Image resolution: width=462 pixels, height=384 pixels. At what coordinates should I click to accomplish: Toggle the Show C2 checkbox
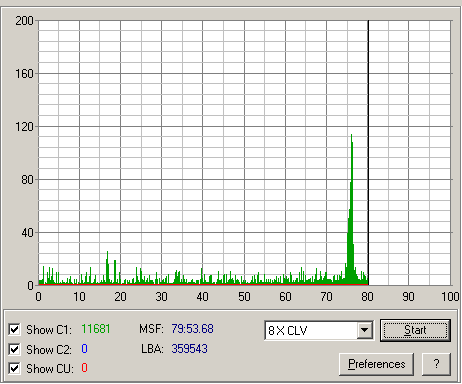click(14, 349)
